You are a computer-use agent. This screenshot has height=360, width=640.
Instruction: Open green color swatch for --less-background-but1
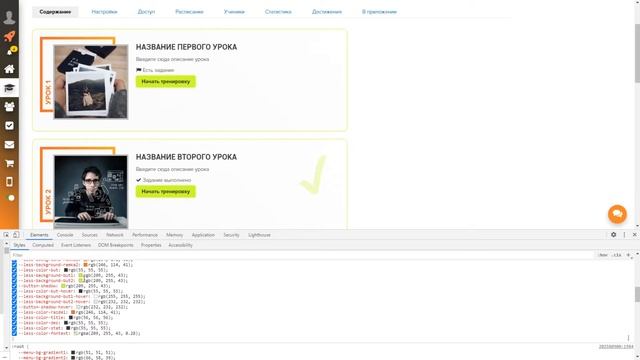(x=81, y=275)
